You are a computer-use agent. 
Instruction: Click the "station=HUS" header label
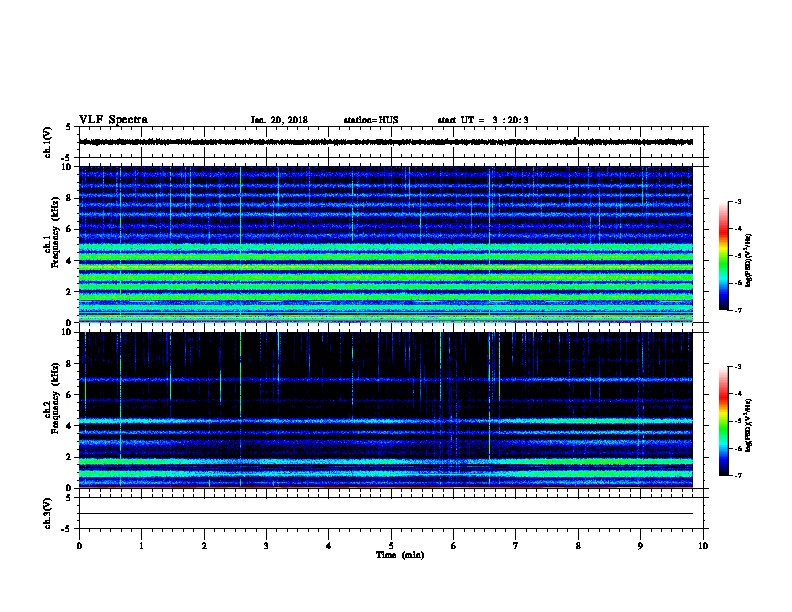(x=371, y=120)
